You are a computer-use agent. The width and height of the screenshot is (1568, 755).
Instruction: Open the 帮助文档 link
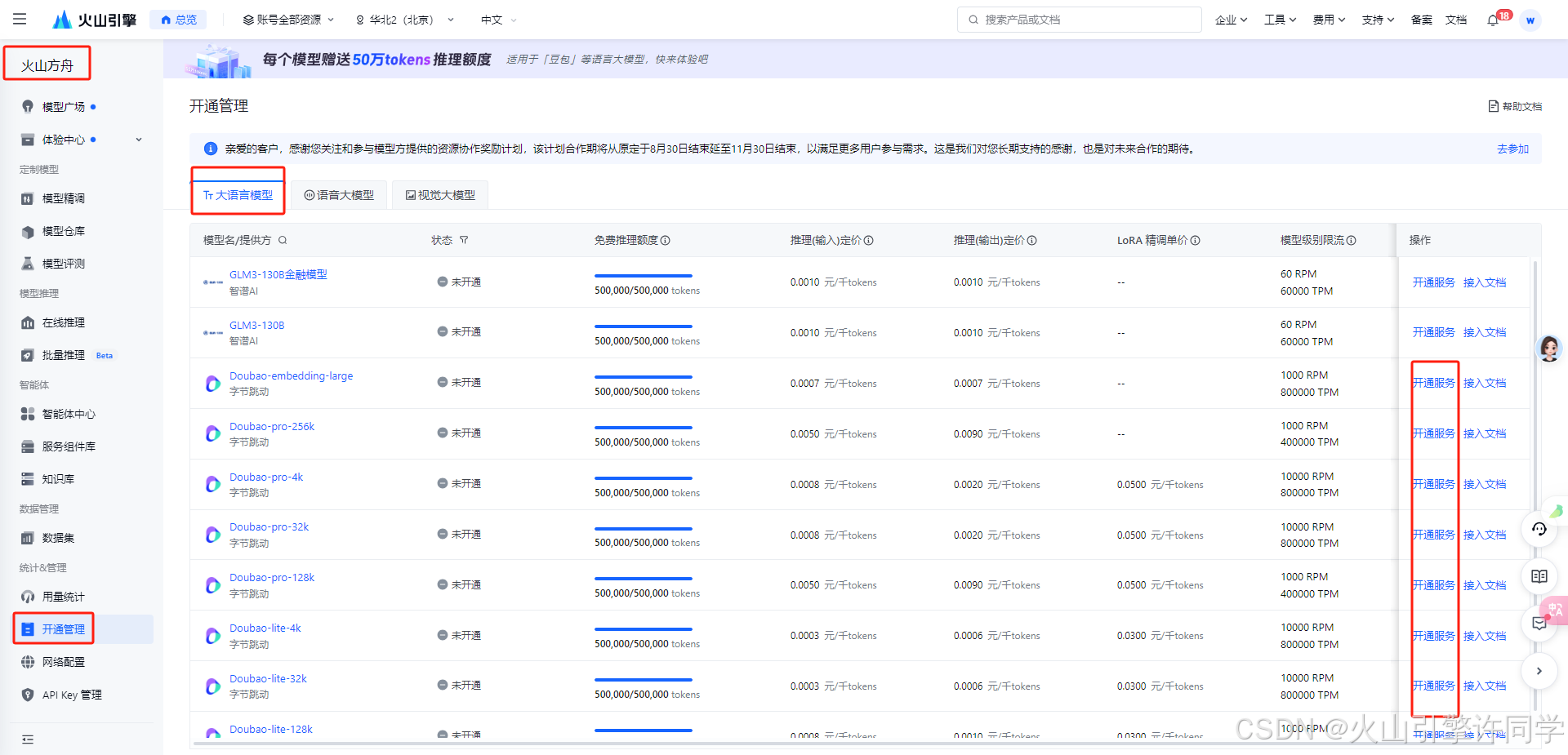1515,106
